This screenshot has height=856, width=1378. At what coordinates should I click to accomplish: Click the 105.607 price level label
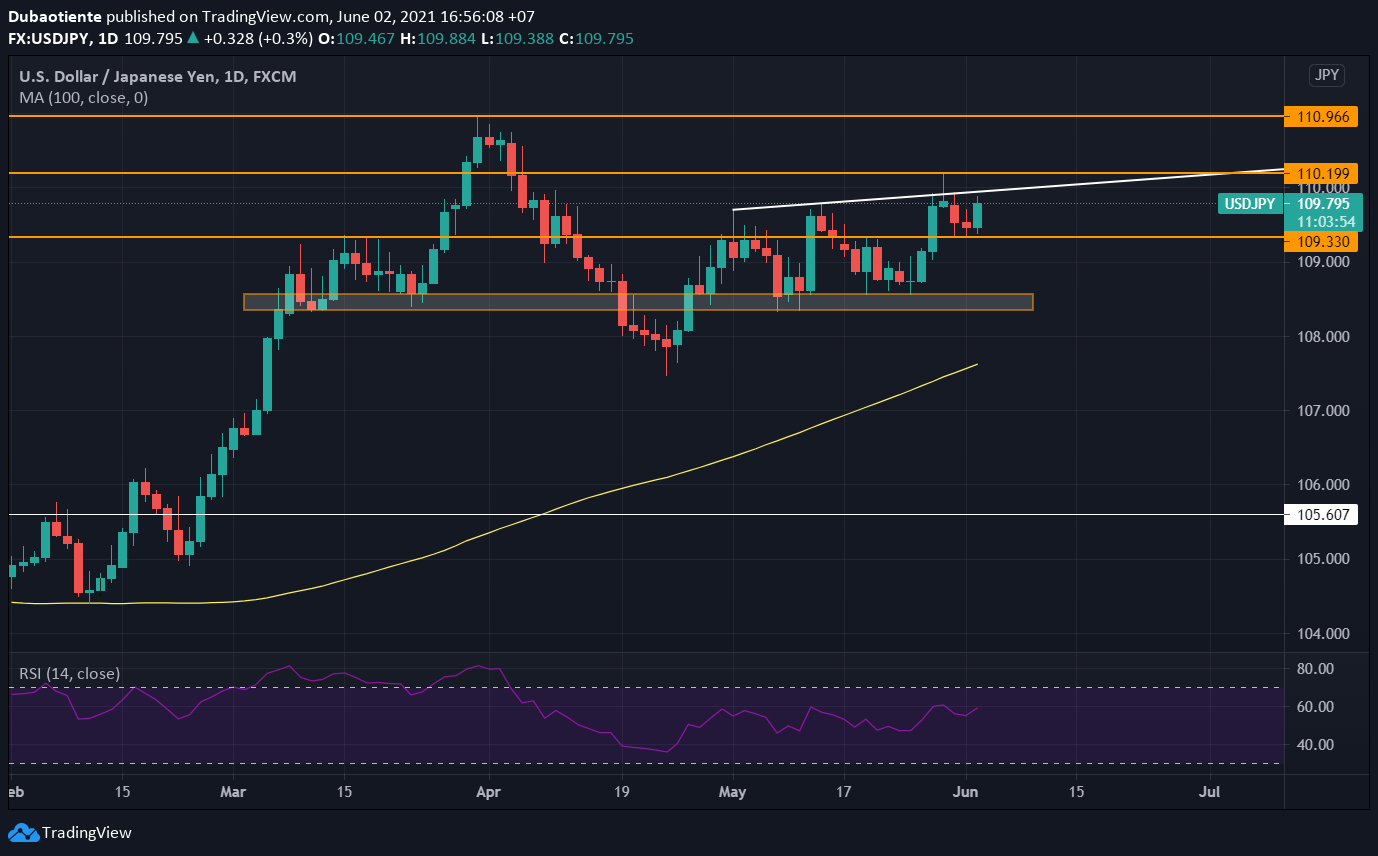point(1321,515)
